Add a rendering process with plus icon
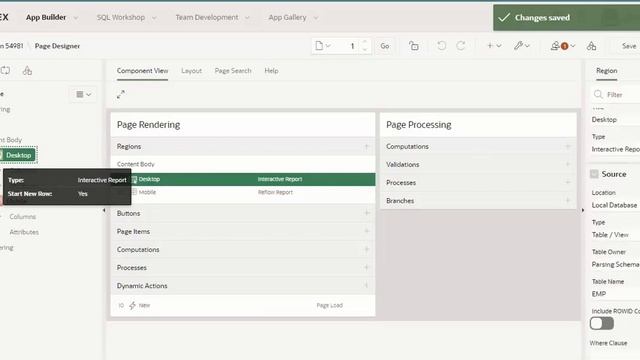 pos(366,267)
